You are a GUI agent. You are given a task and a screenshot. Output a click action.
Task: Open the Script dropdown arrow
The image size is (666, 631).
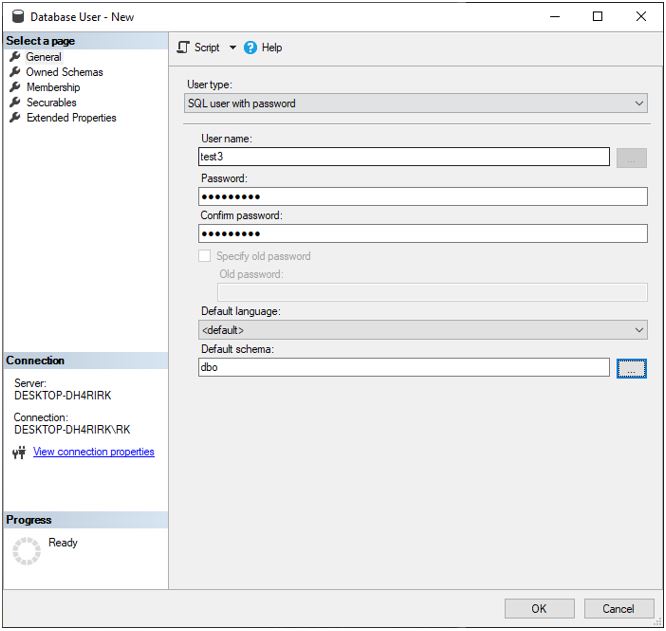233,47
